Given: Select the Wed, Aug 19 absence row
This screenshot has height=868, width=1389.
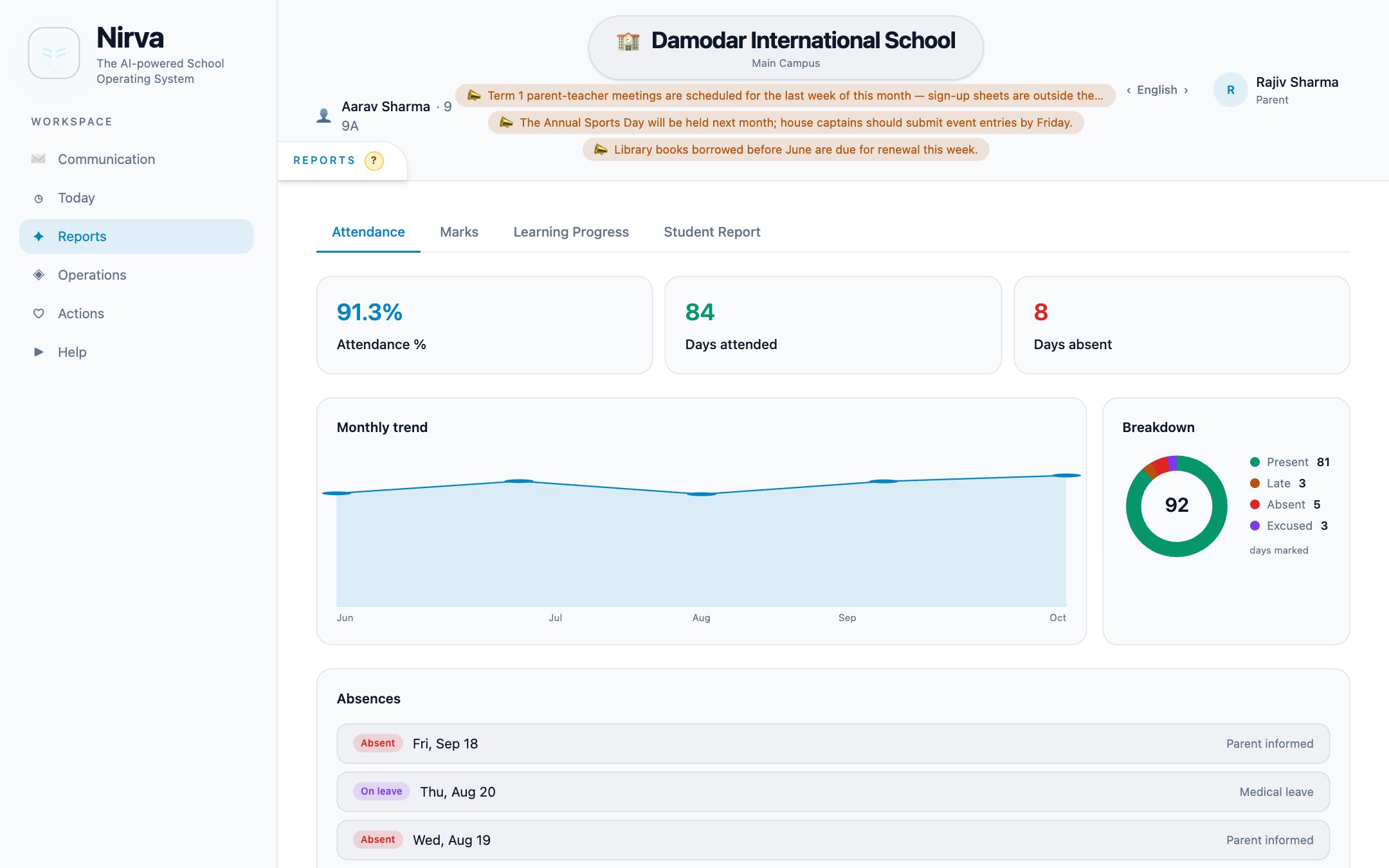Looking at the screenshot, I should coord(833,840).
